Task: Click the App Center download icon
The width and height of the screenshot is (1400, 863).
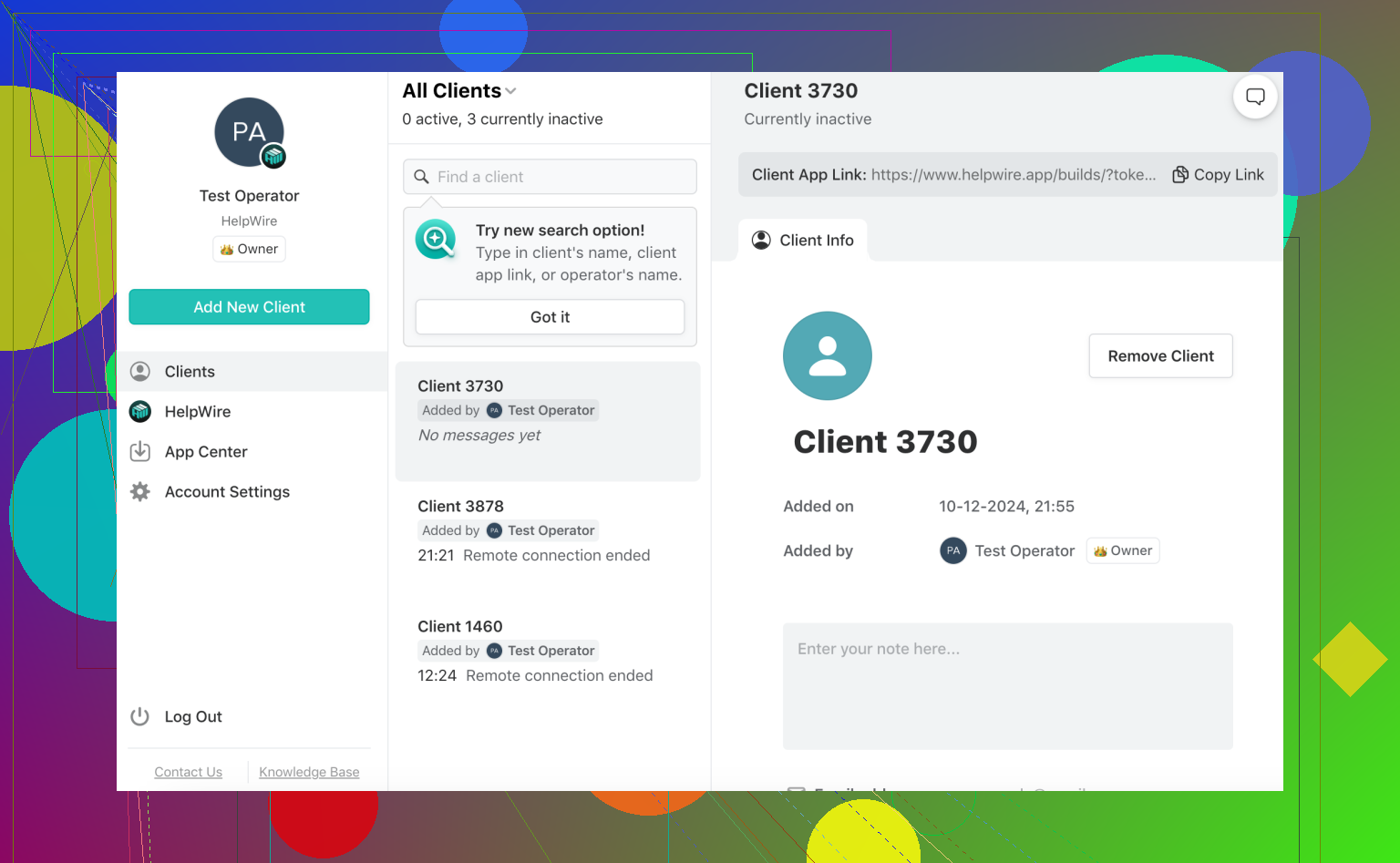Action: 140,452
